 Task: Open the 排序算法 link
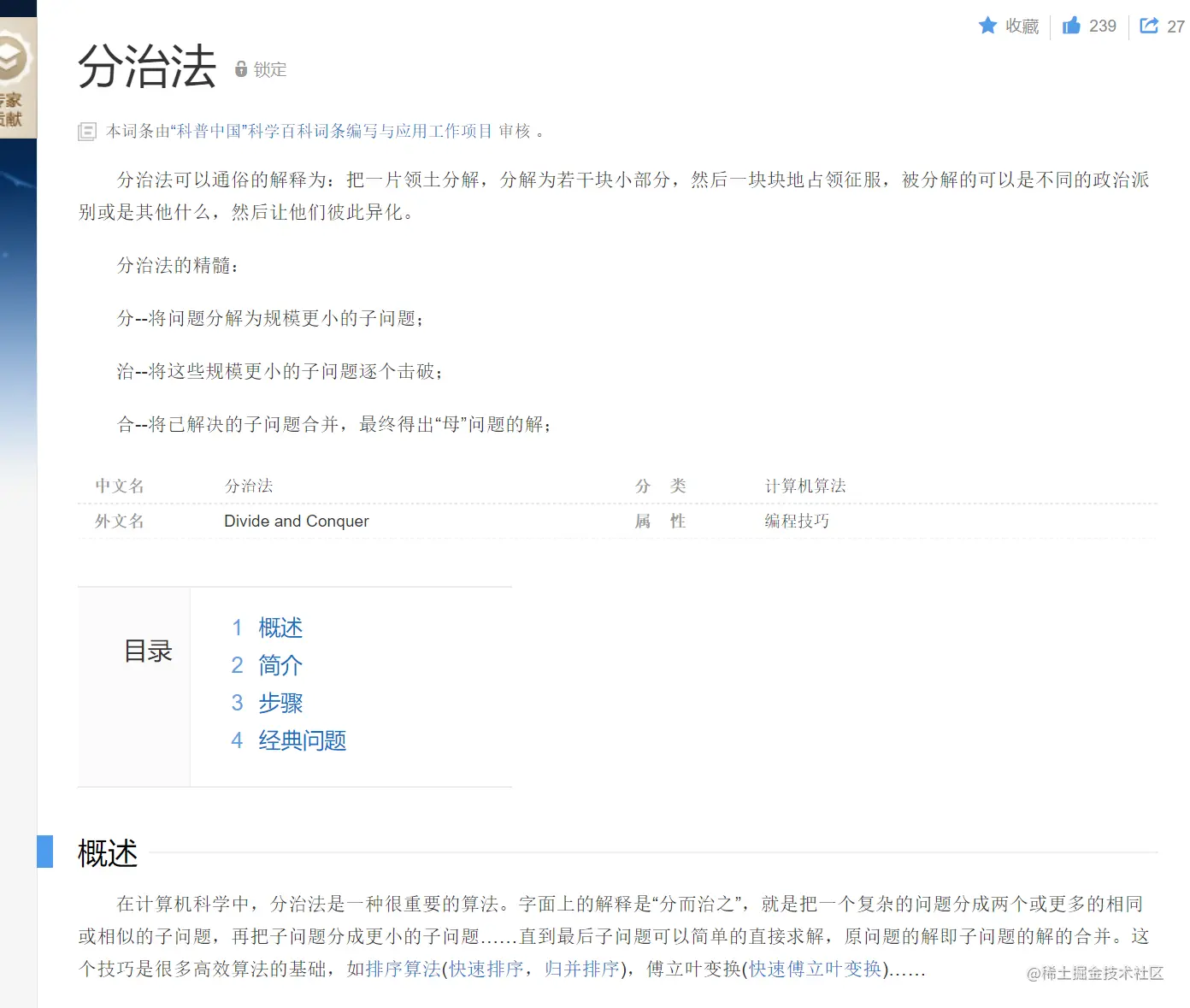click(x=403, y=969)
